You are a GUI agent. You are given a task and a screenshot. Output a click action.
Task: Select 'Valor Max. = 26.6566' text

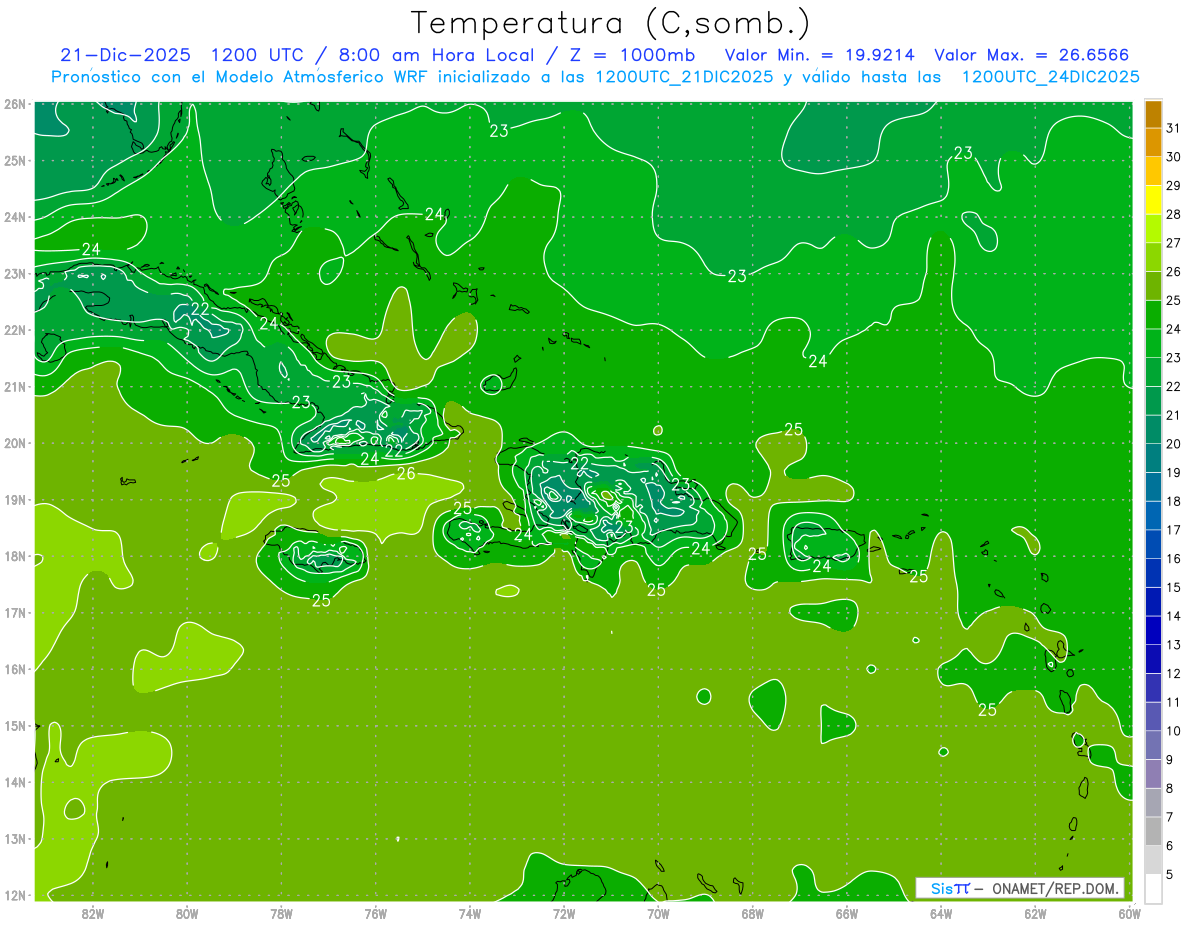(1032, 55)
